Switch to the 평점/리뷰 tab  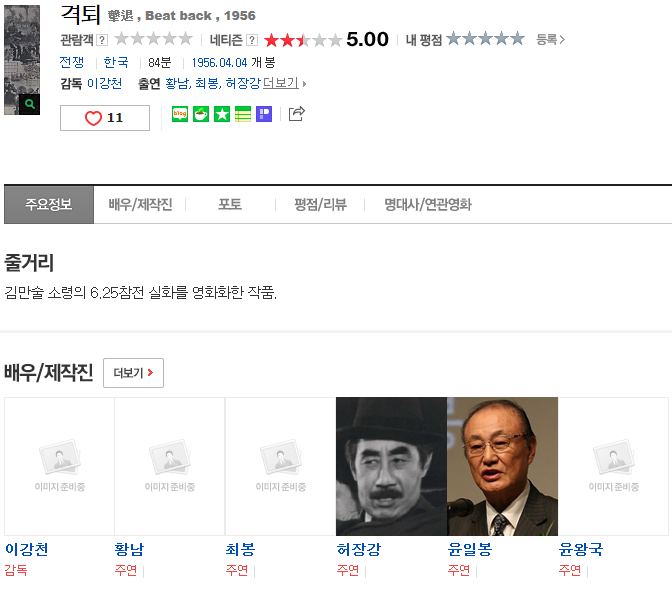[320, 204]
